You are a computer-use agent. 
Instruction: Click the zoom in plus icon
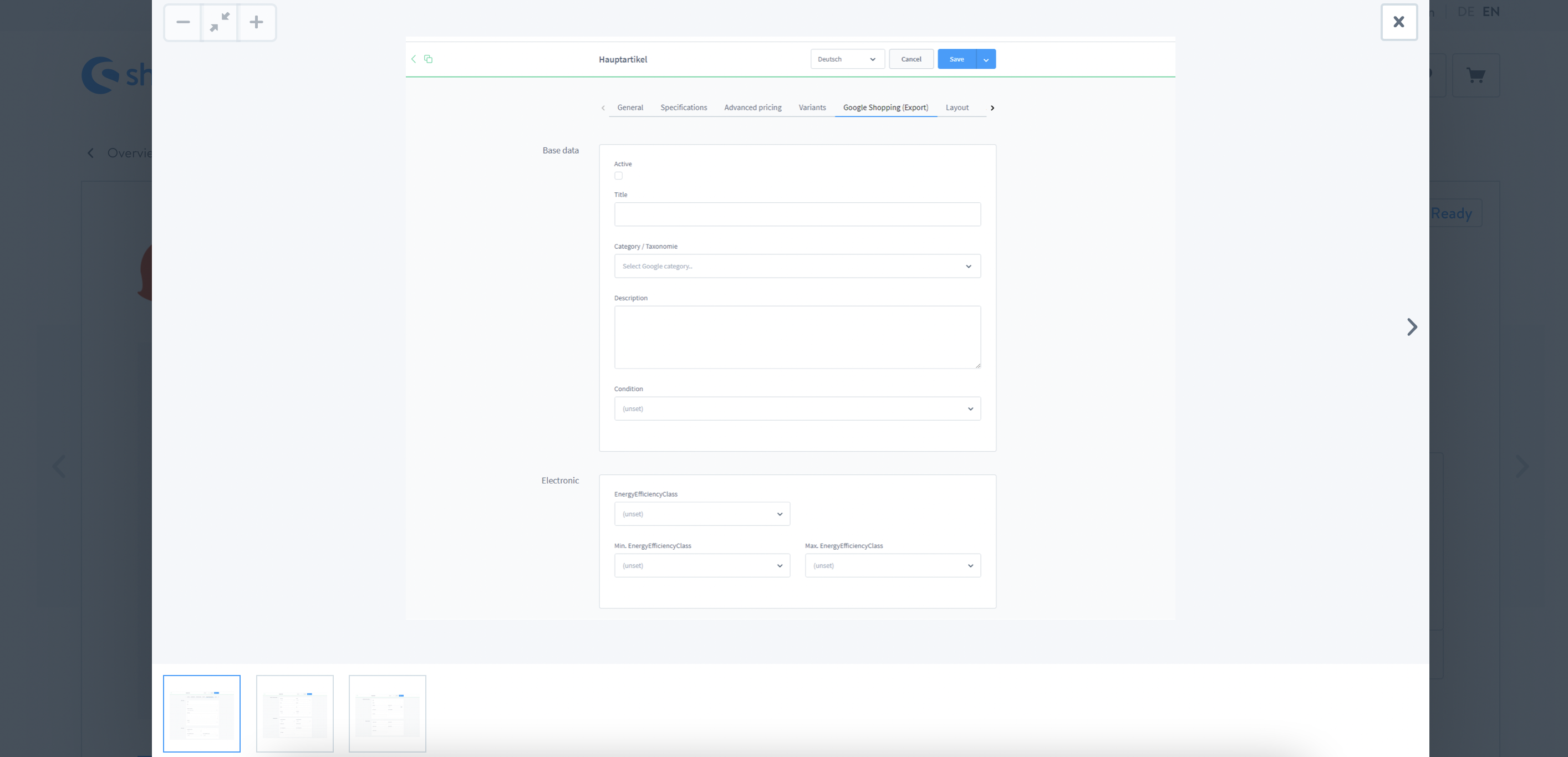(x=256, y=23)
